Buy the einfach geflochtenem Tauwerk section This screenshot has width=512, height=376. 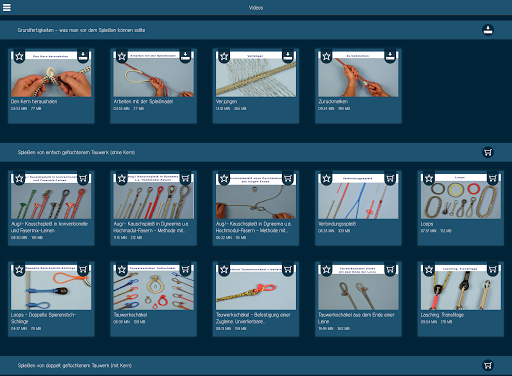(x=488, y=152)
